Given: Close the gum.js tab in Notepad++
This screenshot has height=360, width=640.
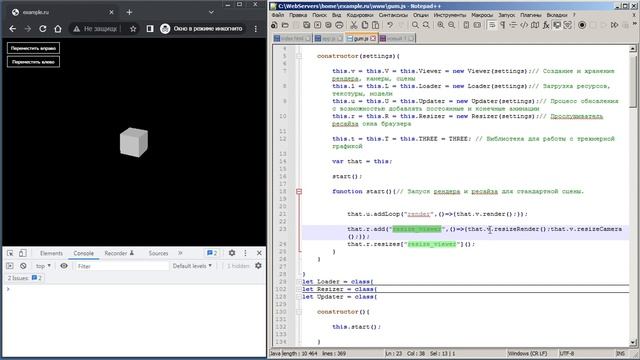Looking at the screenshot, I should pyautogui.click(x=373, y=38).
